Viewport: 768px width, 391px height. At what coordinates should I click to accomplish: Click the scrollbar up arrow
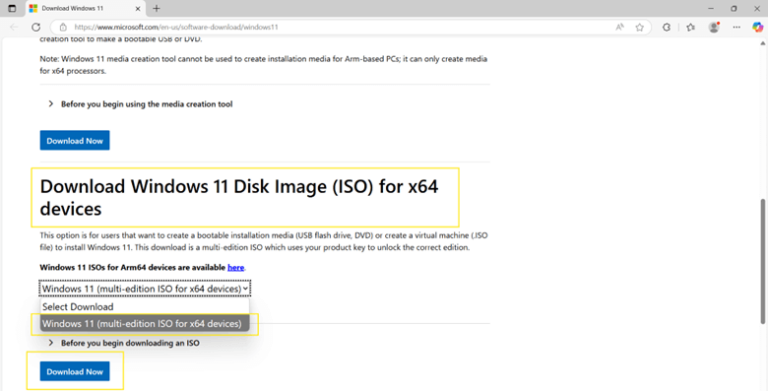point(762,44)
